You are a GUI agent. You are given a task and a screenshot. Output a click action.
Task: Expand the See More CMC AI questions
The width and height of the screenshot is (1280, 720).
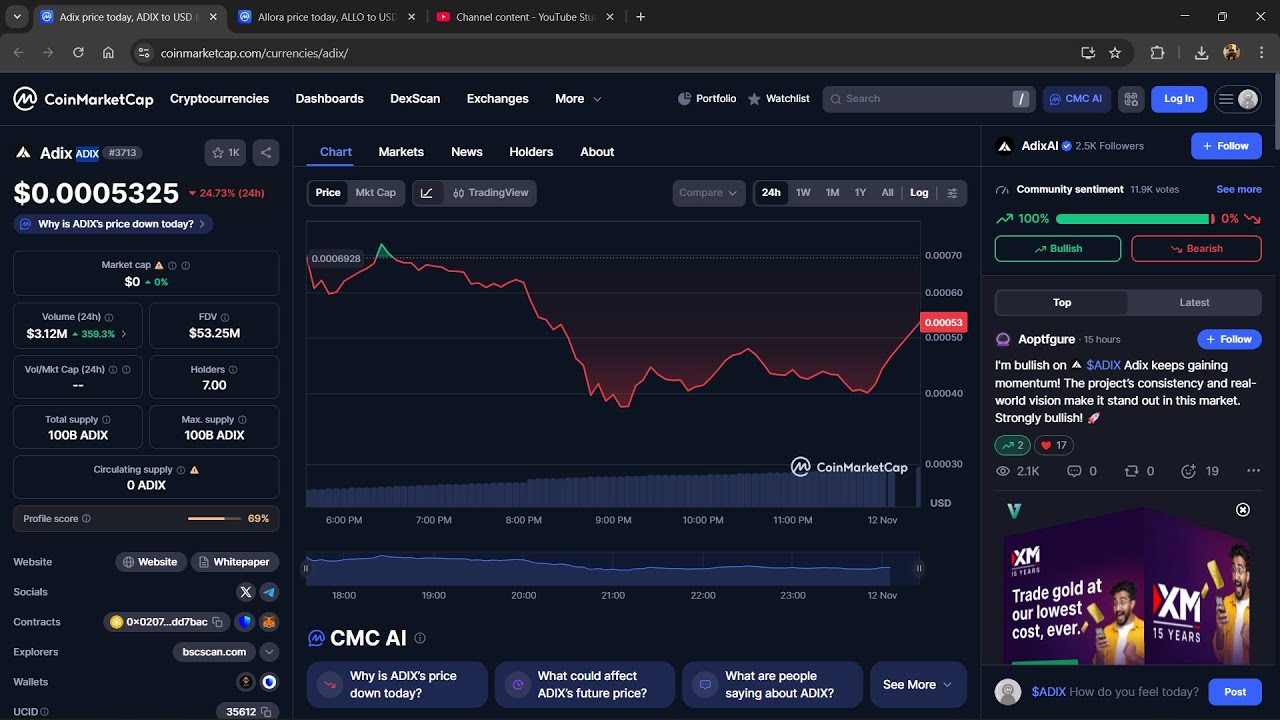tap(918, 685)
